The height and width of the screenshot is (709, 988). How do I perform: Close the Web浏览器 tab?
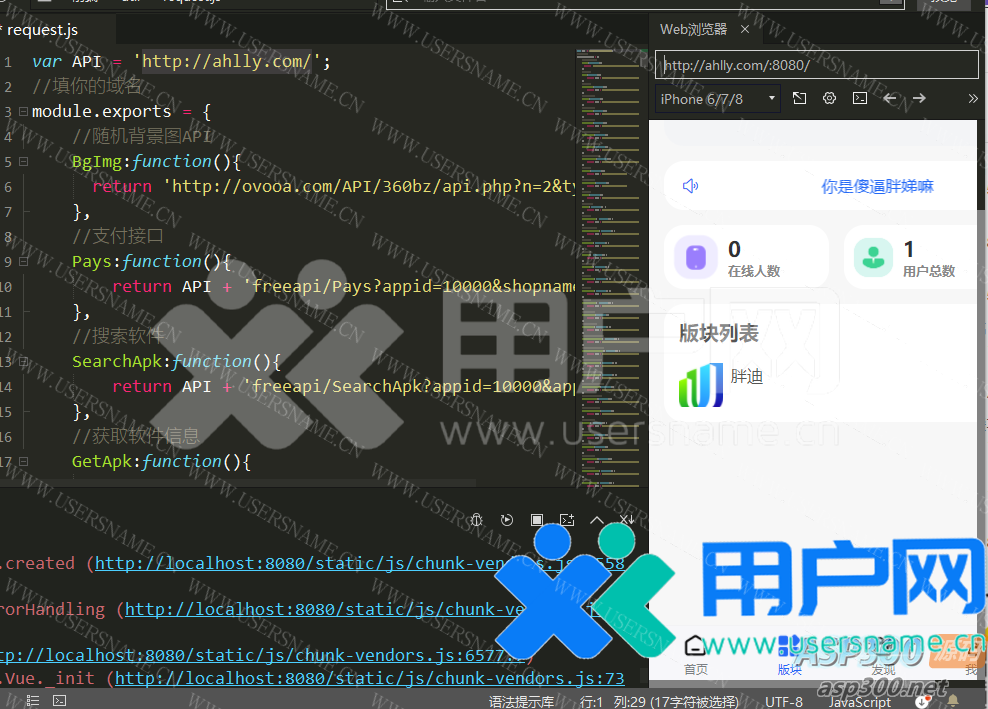click(x=746, y=30)
